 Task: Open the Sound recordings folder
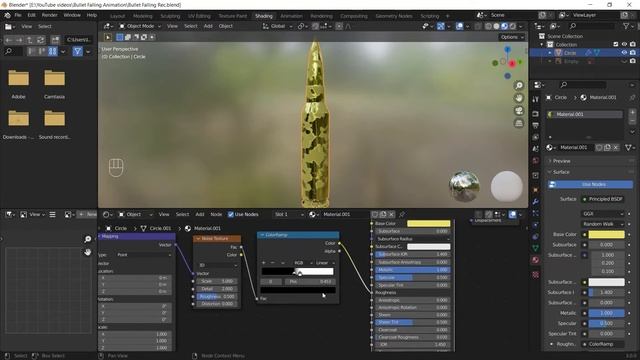coord(54,124)
